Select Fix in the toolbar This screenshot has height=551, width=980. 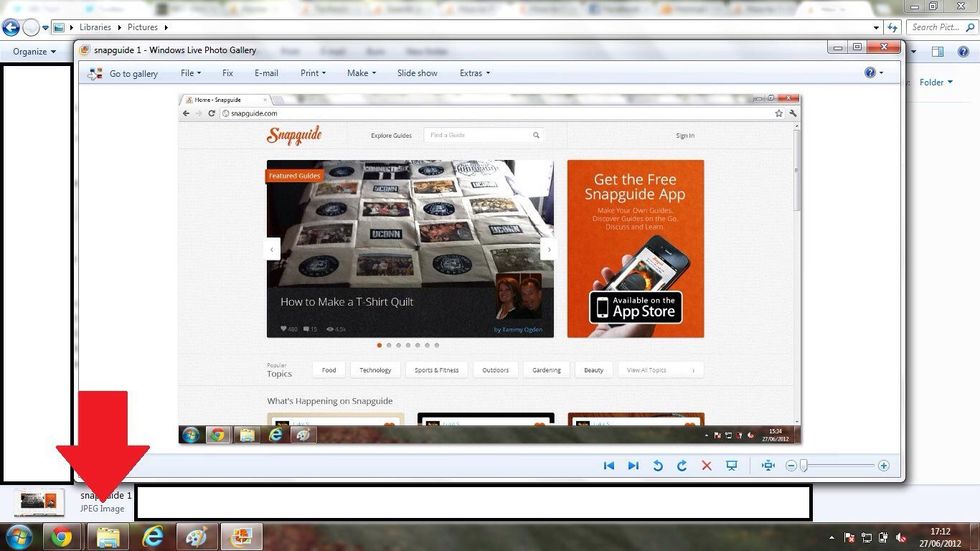(x=227, y=73)
